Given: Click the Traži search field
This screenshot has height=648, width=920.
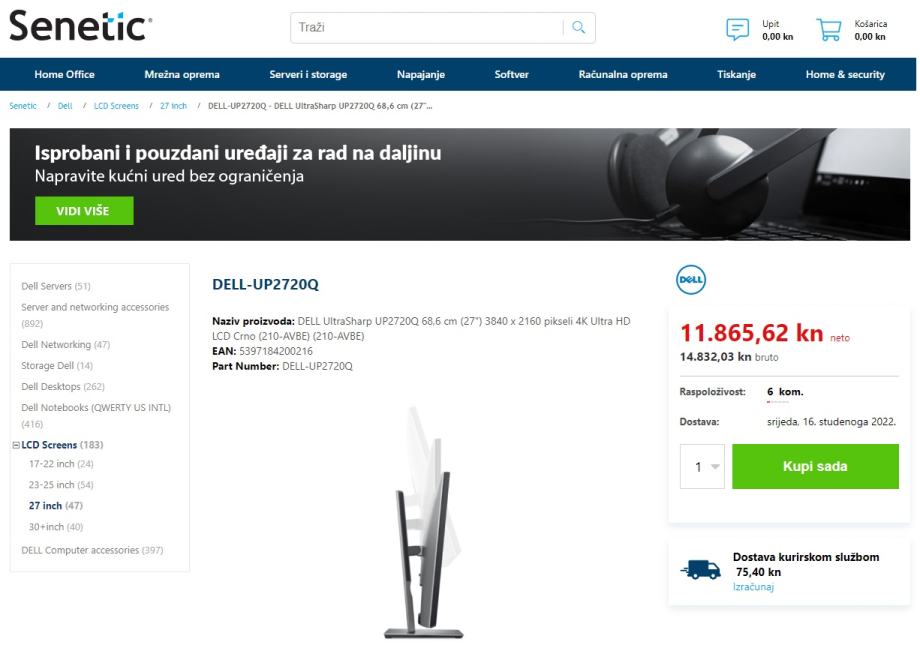Looking at the screenshot, I should 428,28.
